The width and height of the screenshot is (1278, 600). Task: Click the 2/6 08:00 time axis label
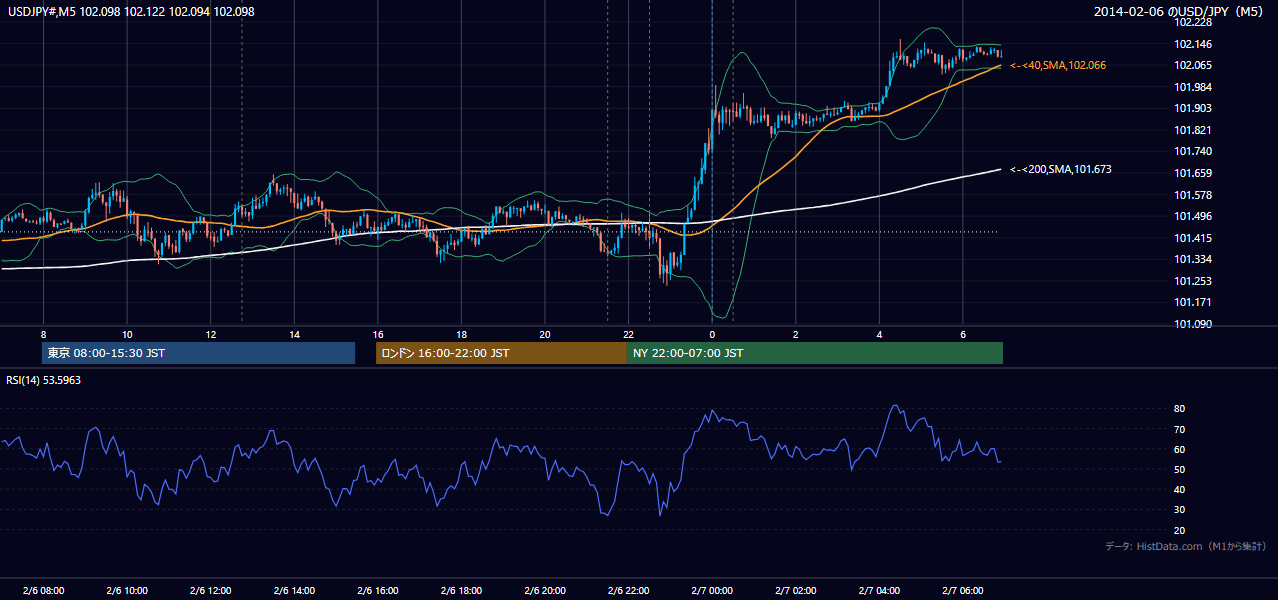pyautogui.click(x=43, y=590)
